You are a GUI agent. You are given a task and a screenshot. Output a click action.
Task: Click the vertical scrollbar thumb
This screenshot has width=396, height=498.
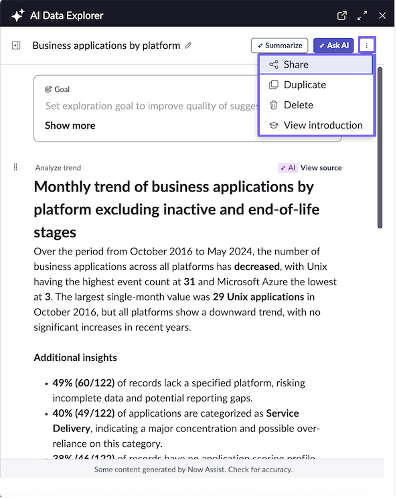click(380, 148)
